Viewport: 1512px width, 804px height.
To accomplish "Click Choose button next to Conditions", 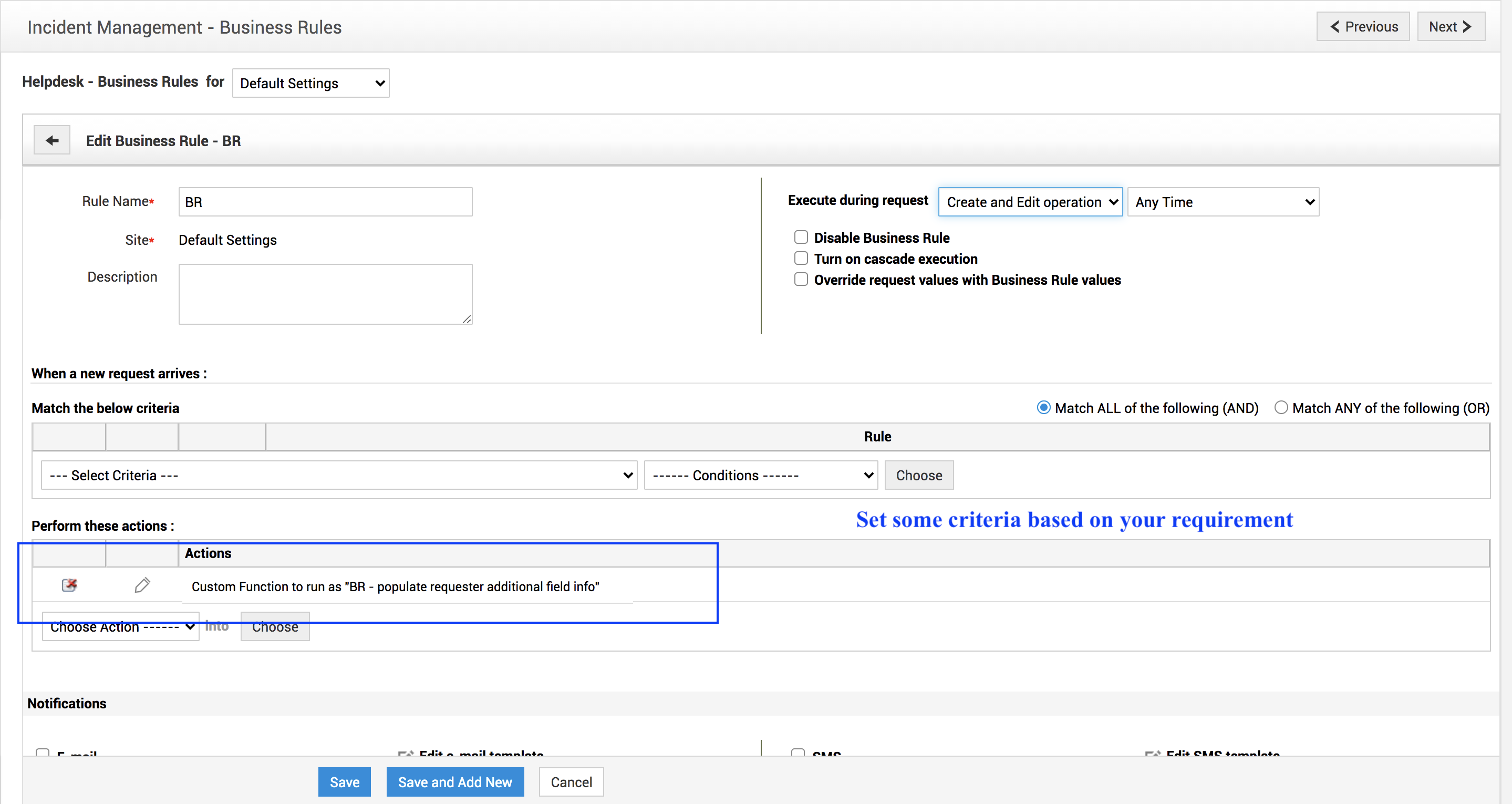I will click(x=918, y=475).
